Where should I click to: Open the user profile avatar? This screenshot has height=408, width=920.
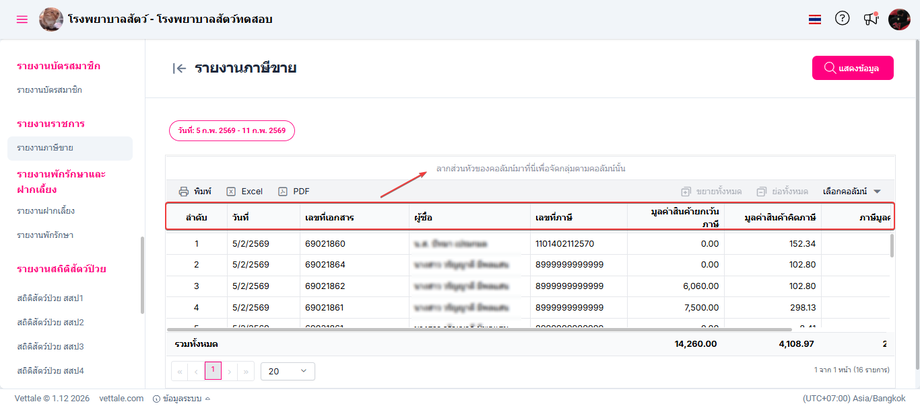[899, 19]
